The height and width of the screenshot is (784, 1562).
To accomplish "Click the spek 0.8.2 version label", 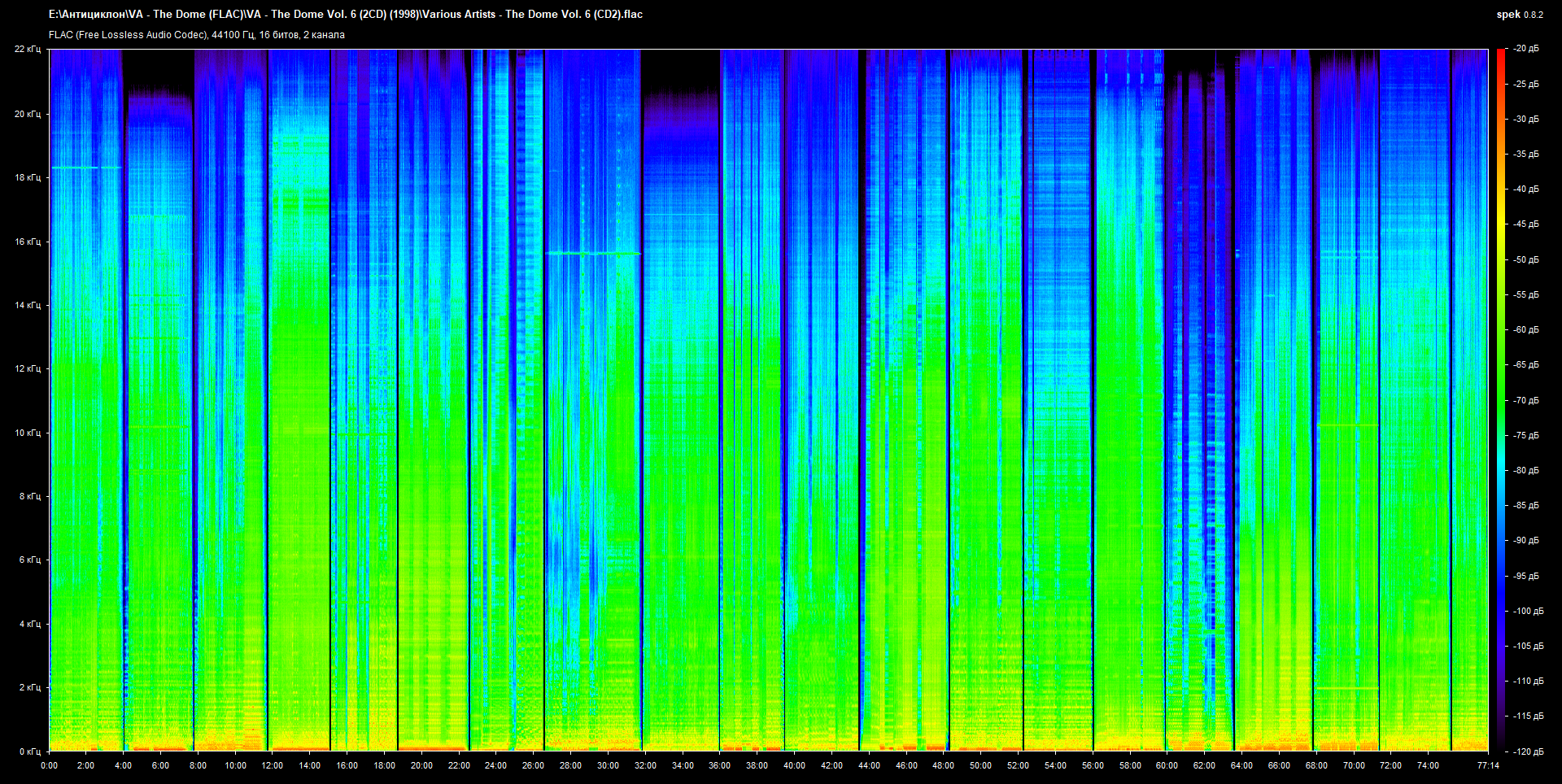I will point(1519,15).
